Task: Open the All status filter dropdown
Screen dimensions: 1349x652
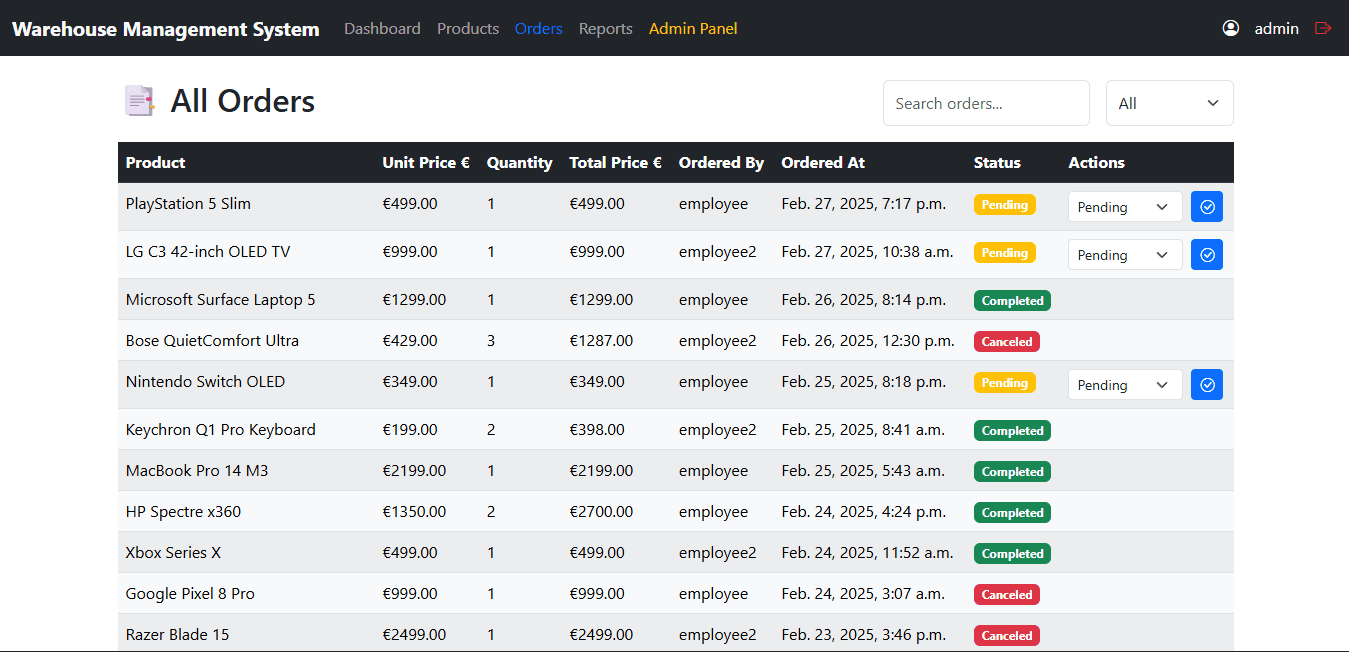Action: point(1169,102)
